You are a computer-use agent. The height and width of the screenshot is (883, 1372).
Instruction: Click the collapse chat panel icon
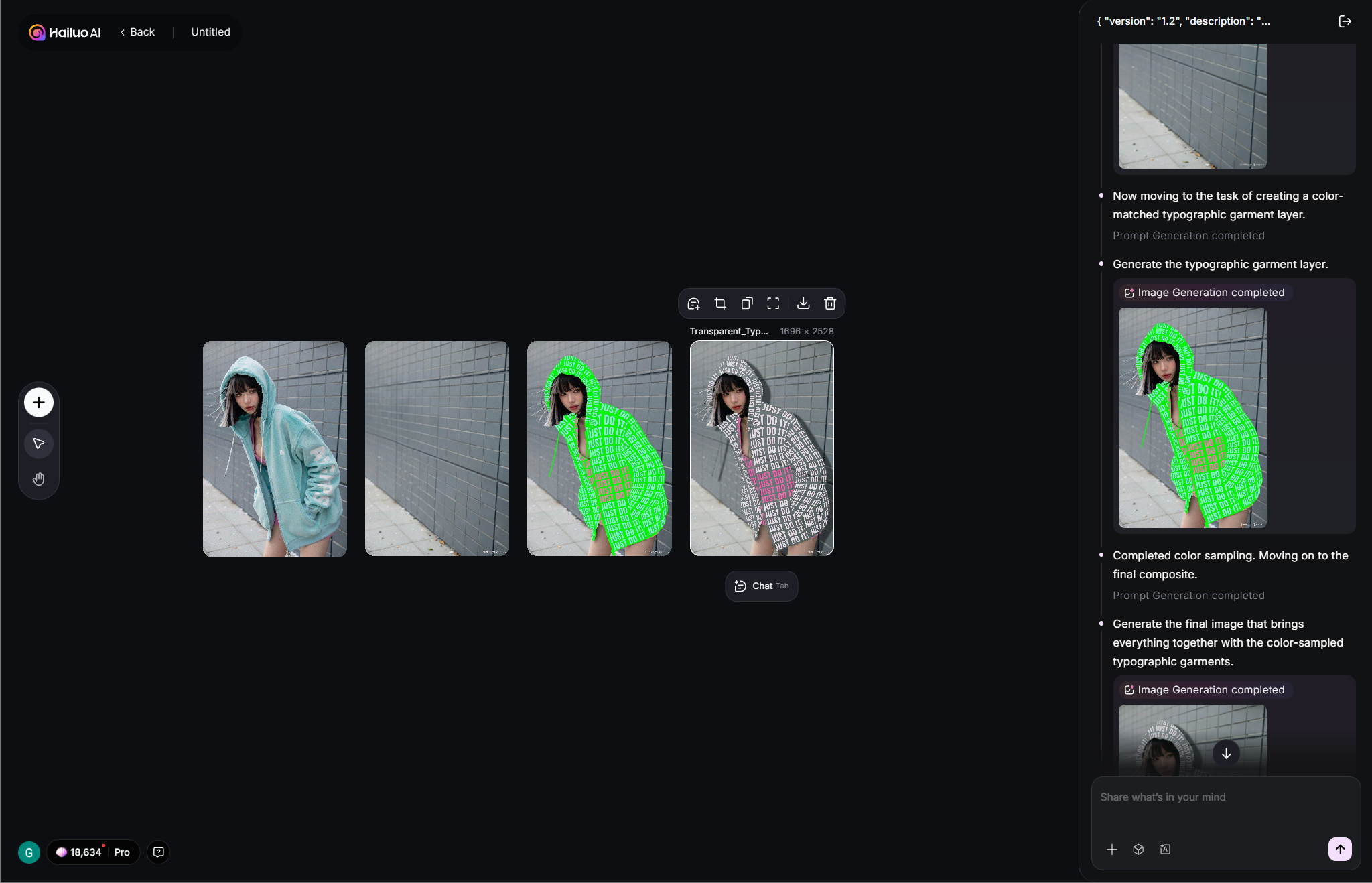tap(1345, 21)
